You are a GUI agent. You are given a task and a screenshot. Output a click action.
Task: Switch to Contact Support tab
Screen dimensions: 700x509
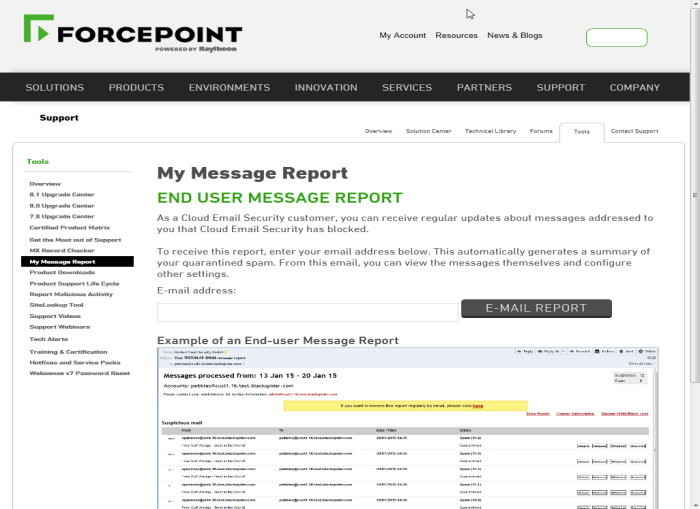(634, 131)
